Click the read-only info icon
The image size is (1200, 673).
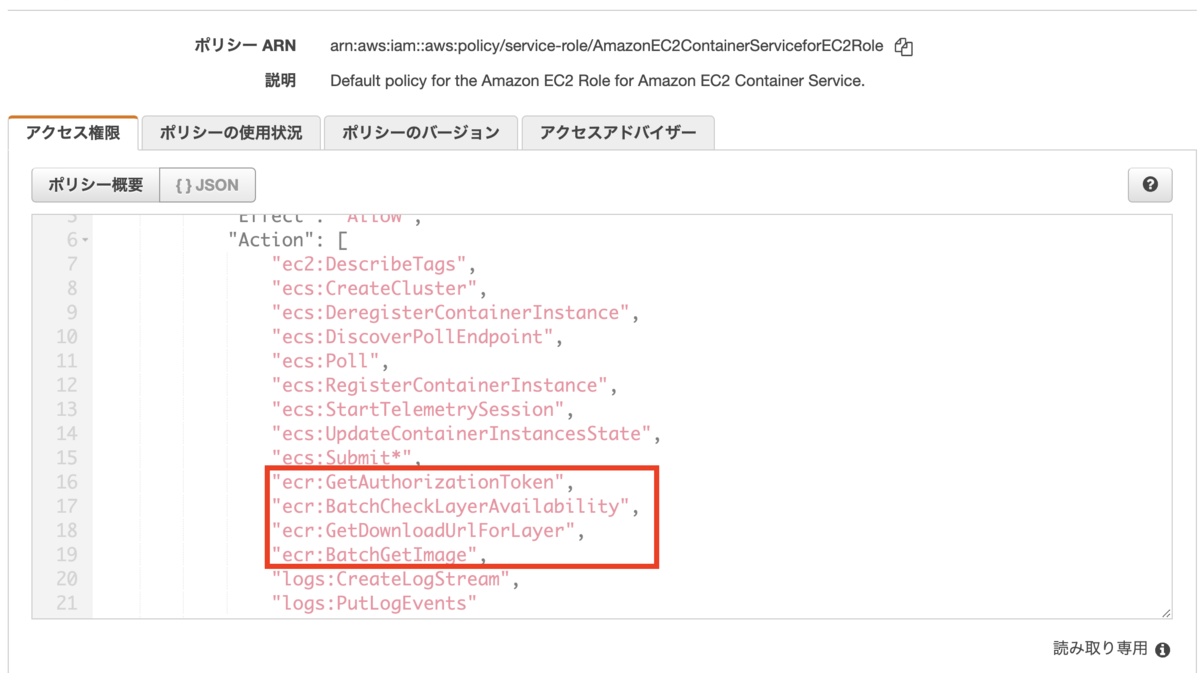[x=1162, y=650]
